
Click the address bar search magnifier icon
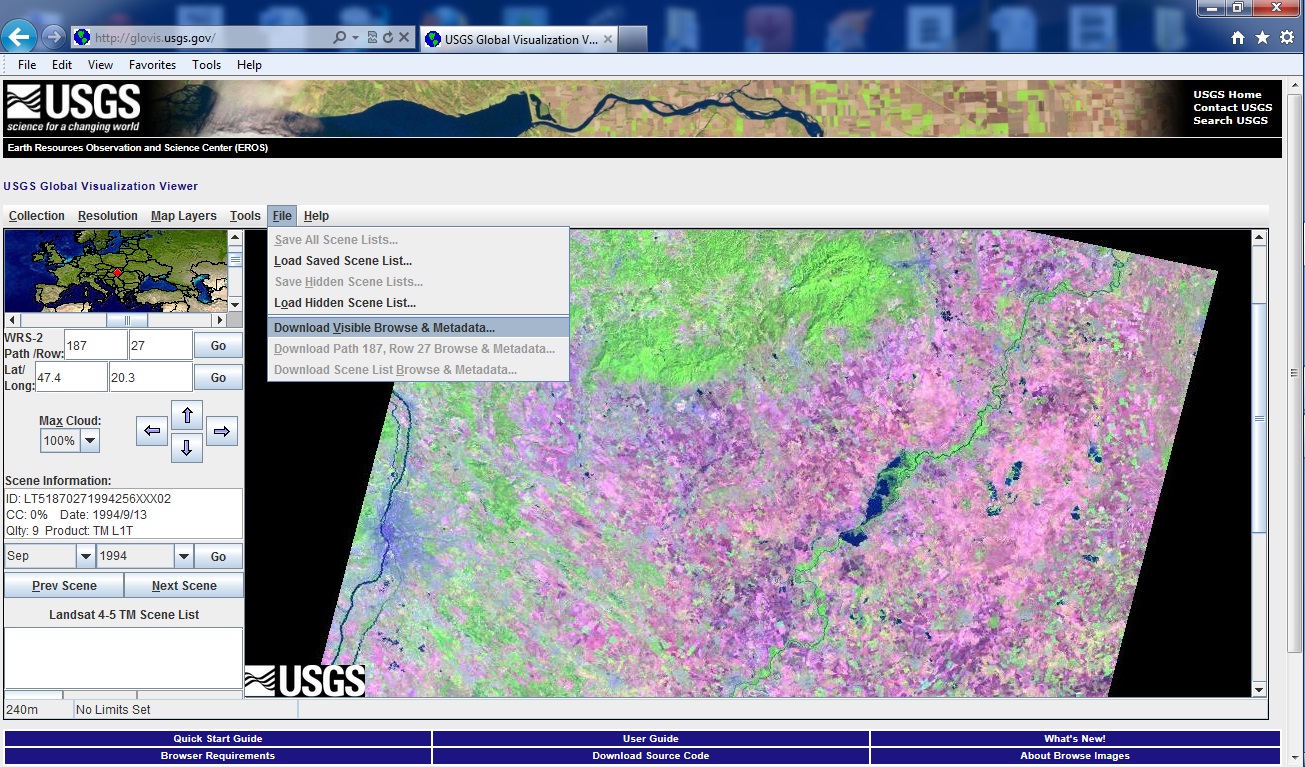pos(340,38)
